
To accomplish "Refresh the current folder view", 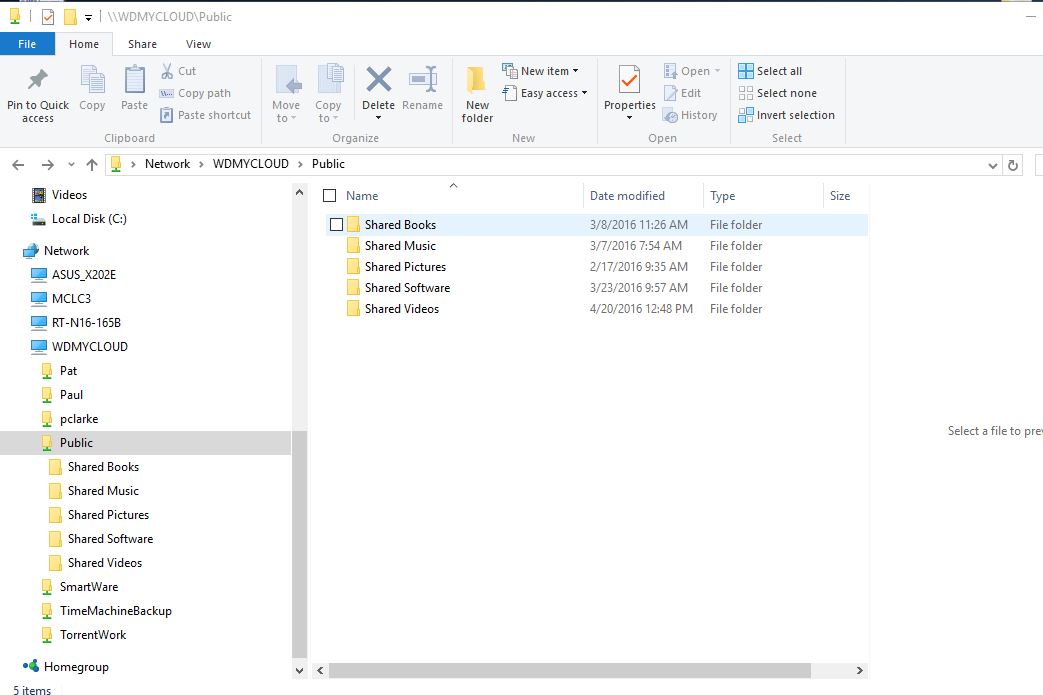I will [1012, 165].
